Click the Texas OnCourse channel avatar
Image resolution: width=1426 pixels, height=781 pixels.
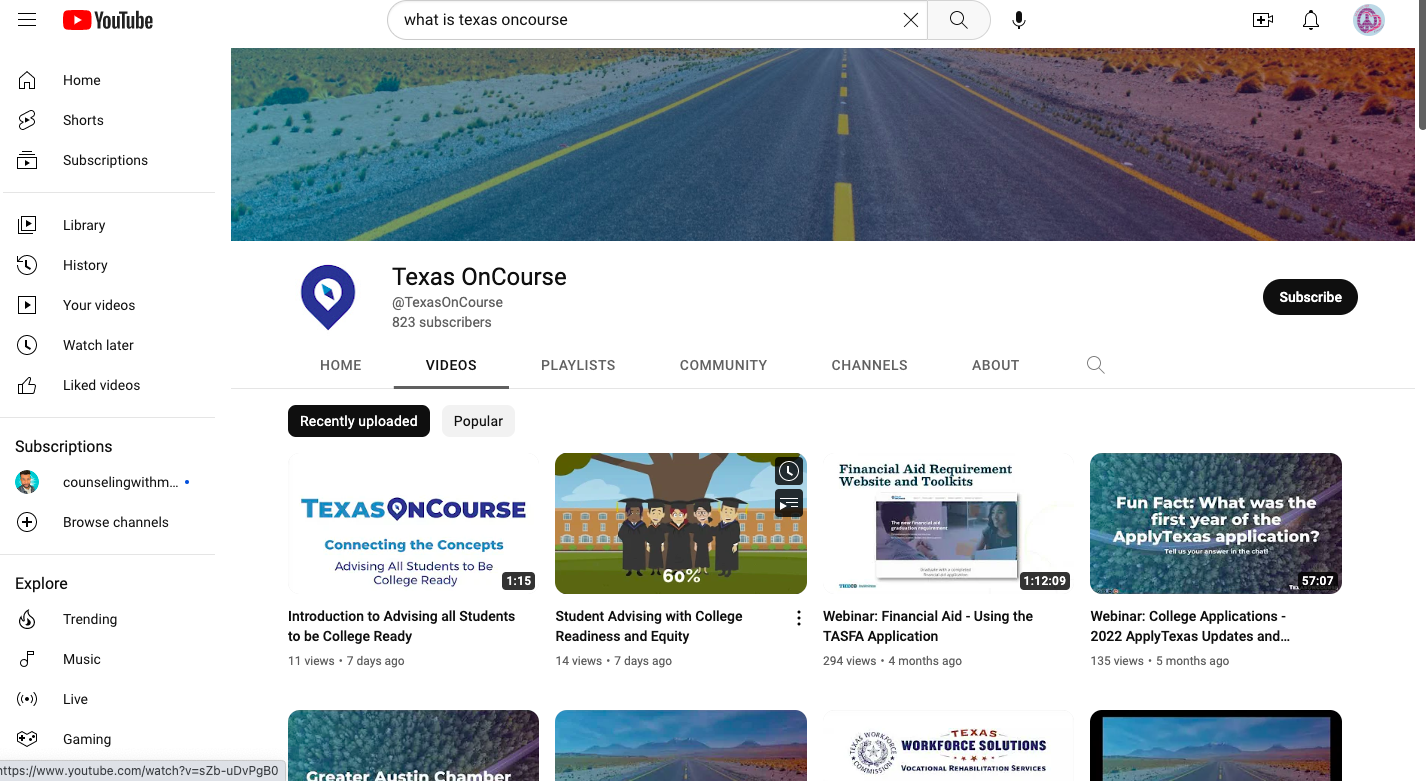[x=328, y=297]
